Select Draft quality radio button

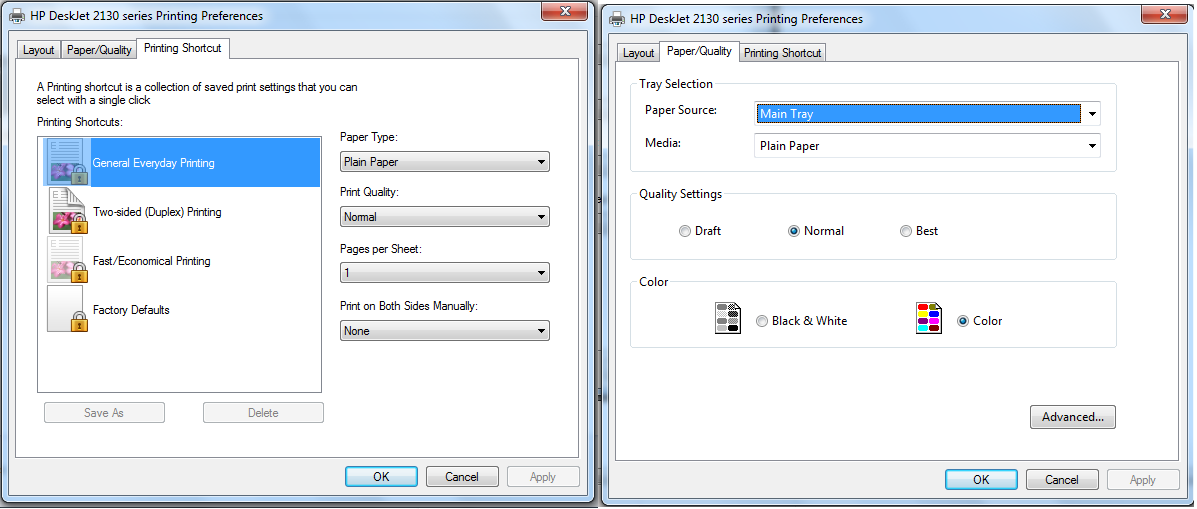pos(685,231)
